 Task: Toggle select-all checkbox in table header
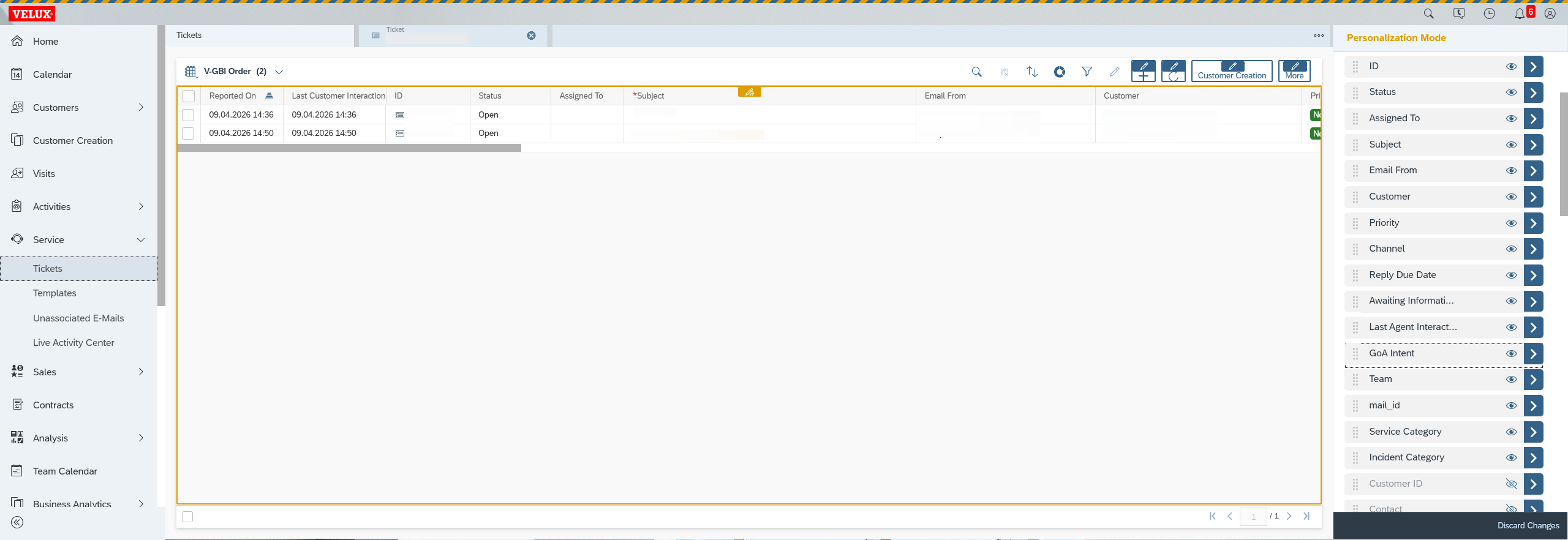(189, 96)
